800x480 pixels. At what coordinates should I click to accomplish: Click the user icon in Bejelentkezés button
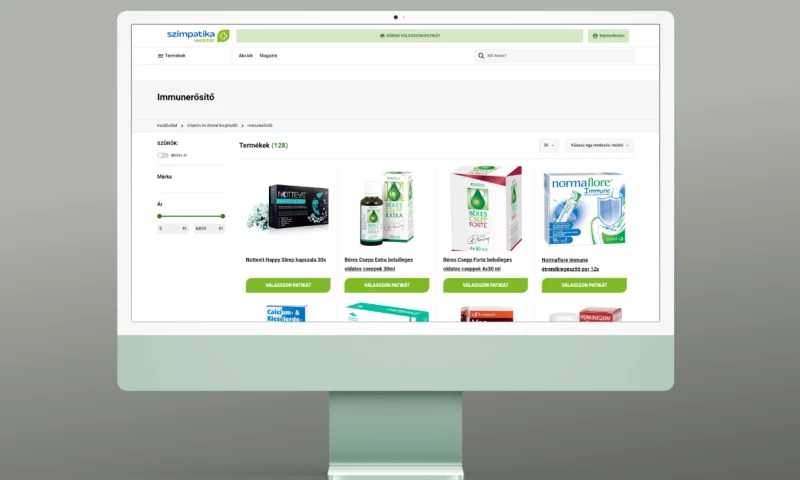[595, 36]
